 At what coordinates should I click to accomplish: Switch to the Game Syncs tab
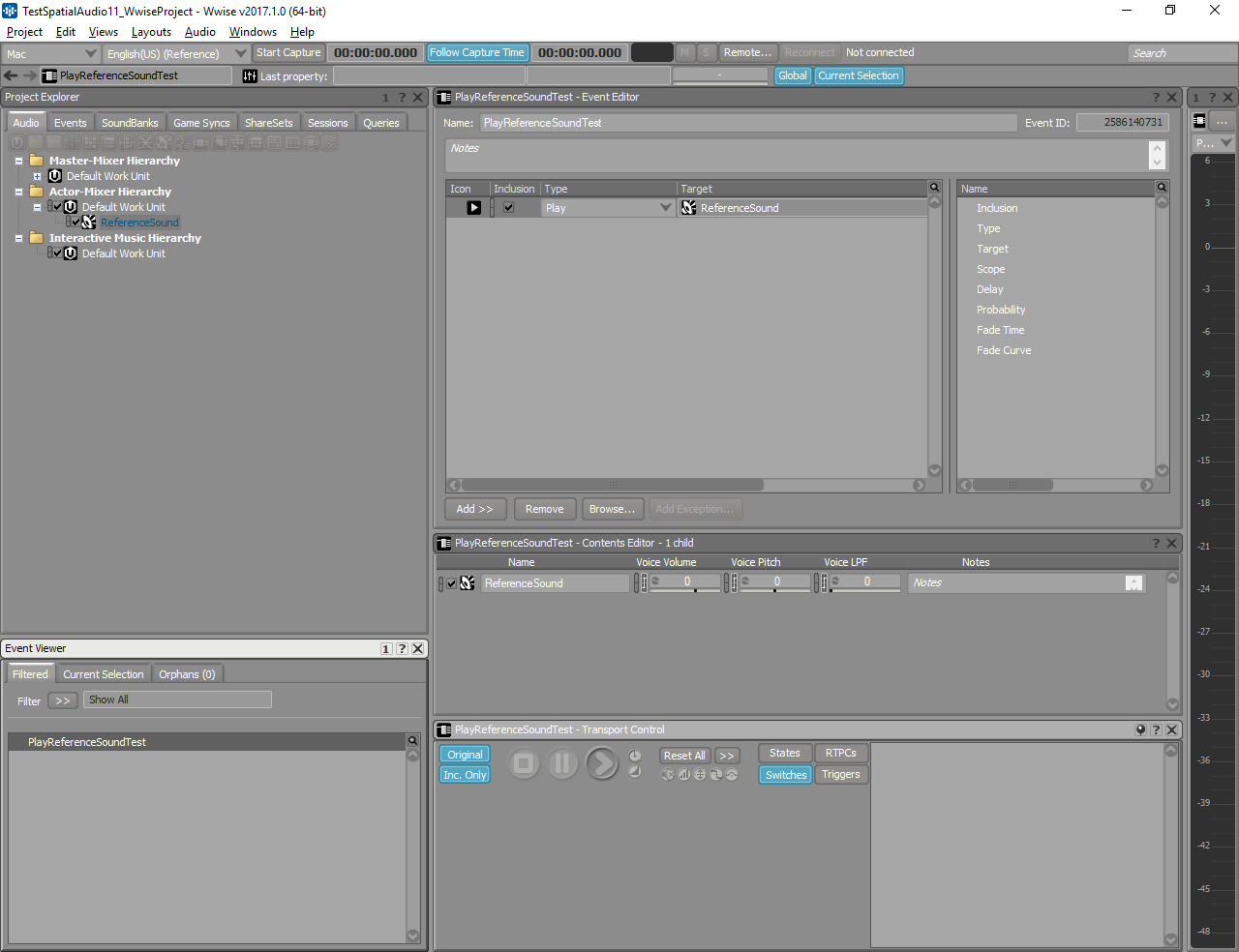201,123
